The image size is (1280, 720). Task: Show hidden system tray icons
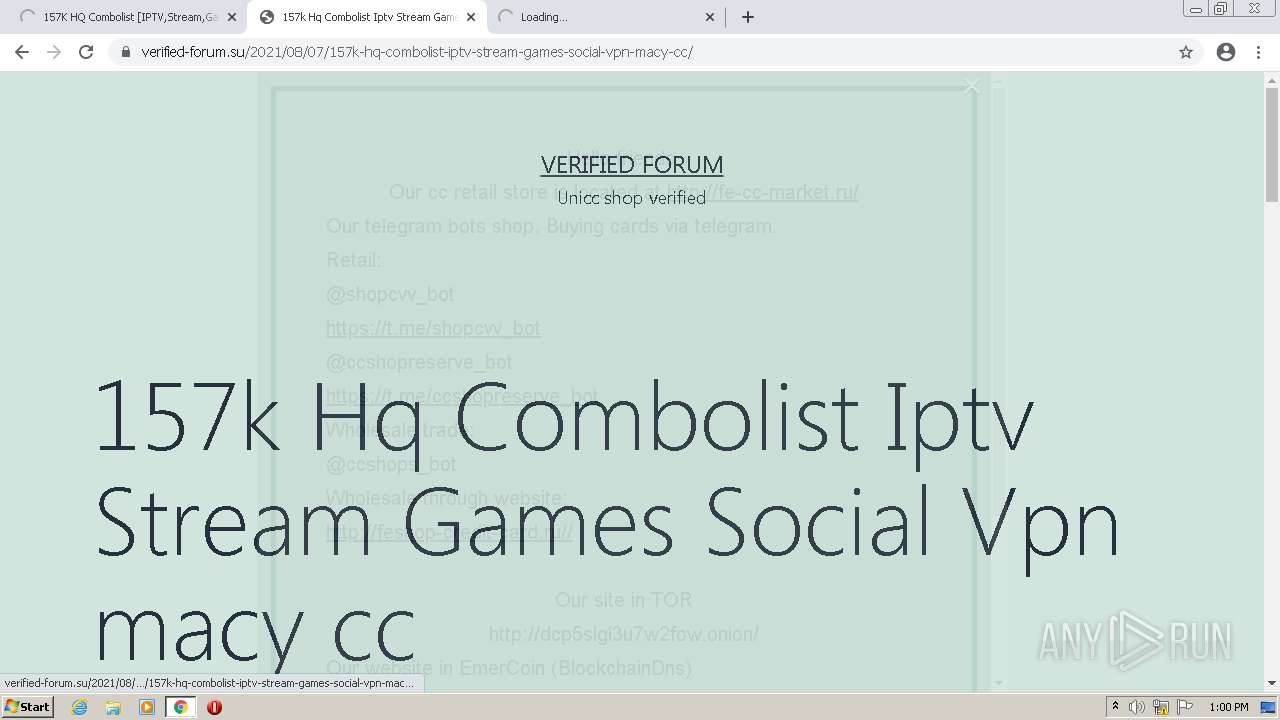click(1116, 707)
